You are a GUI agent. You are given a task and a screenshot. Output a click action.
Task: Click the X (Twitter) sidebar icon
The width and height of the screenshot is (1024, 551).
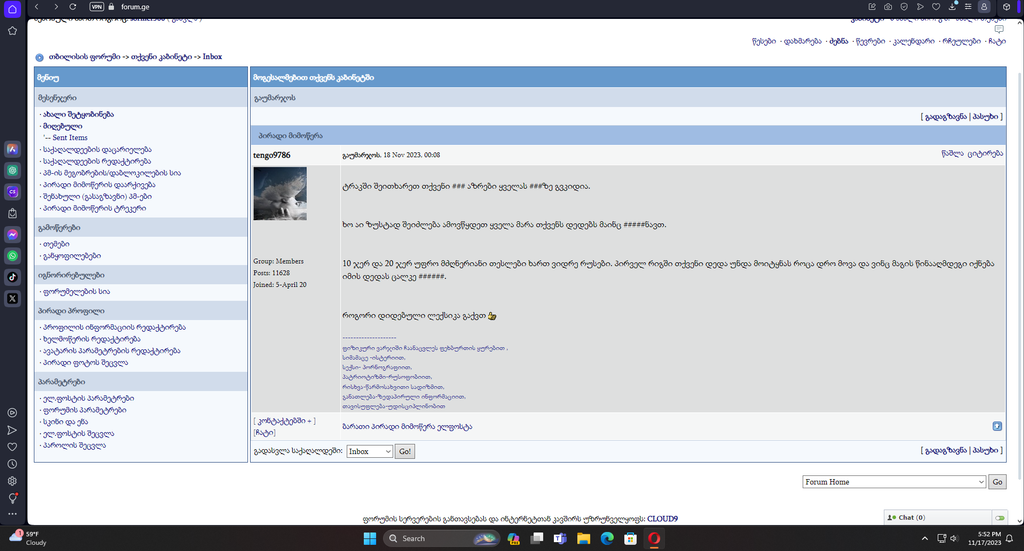point(13,298)
